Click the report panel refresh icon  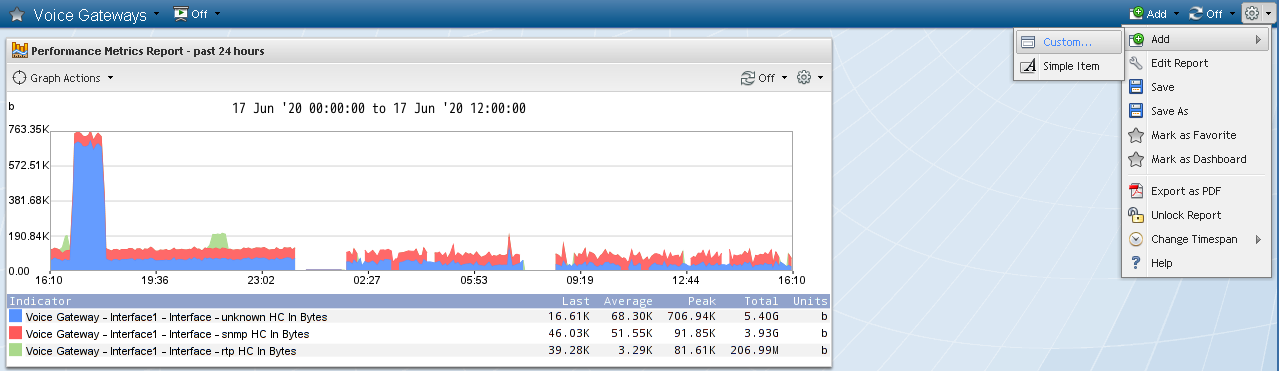(x=748, y=78)
